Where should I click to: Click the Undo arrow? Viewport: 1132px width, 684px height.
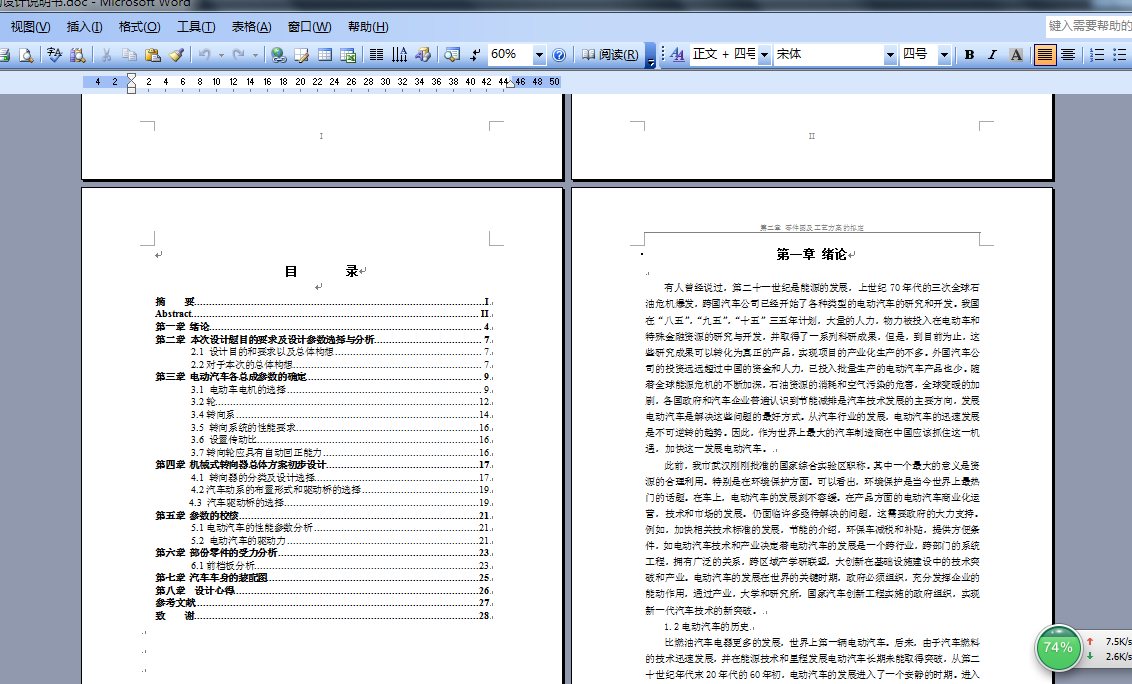click(x=205, y=55)
